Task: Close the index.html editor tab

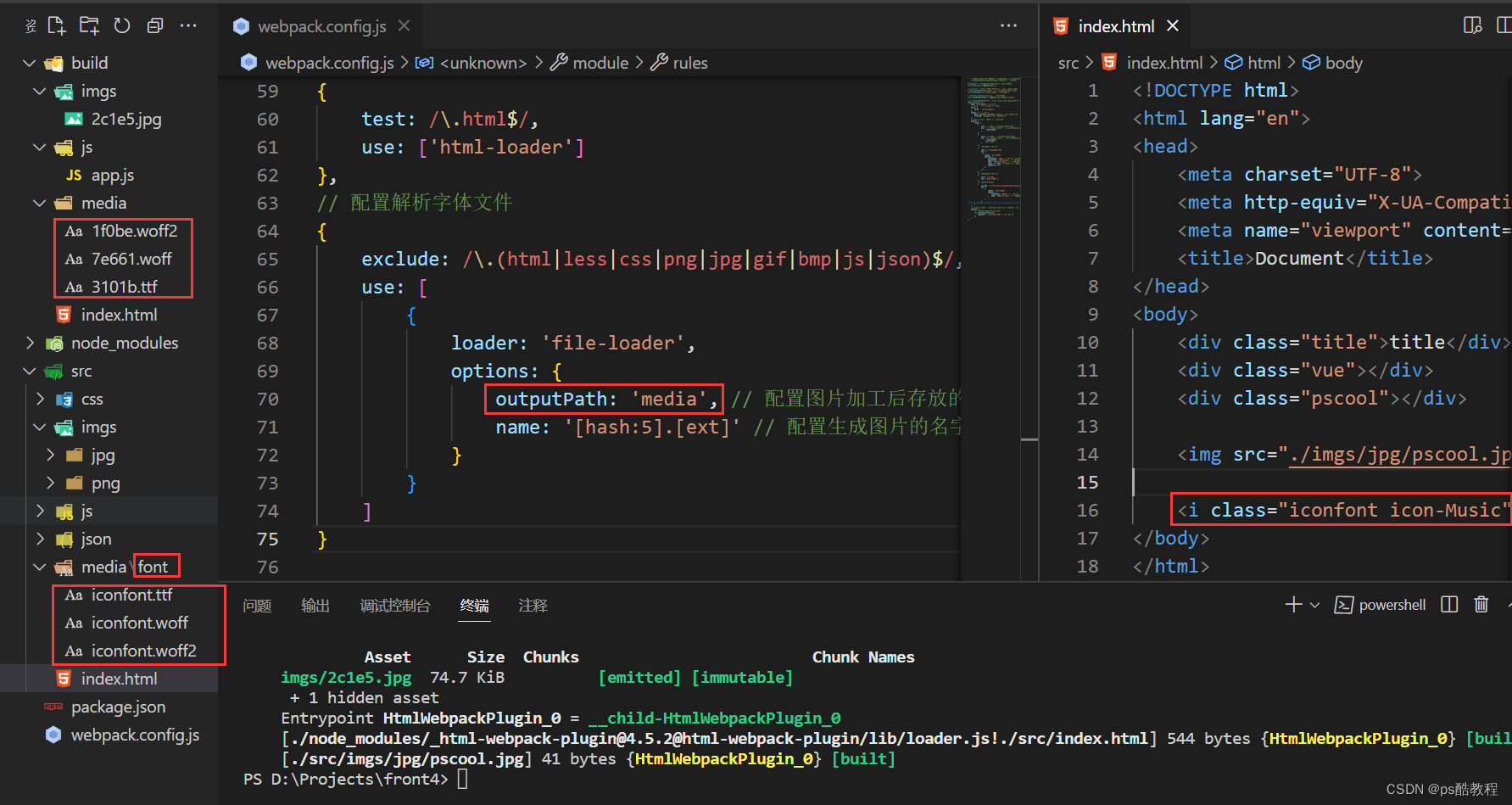Action: [1173, 26]
